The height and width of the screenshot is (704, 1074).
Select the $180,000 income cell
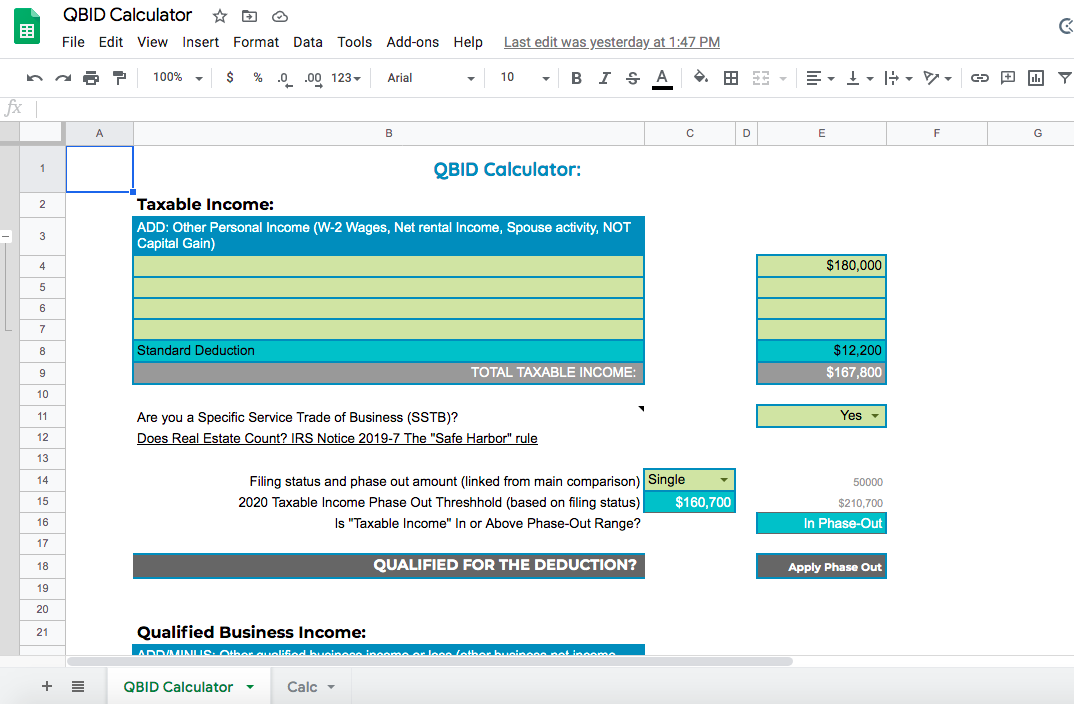point(821,266)
